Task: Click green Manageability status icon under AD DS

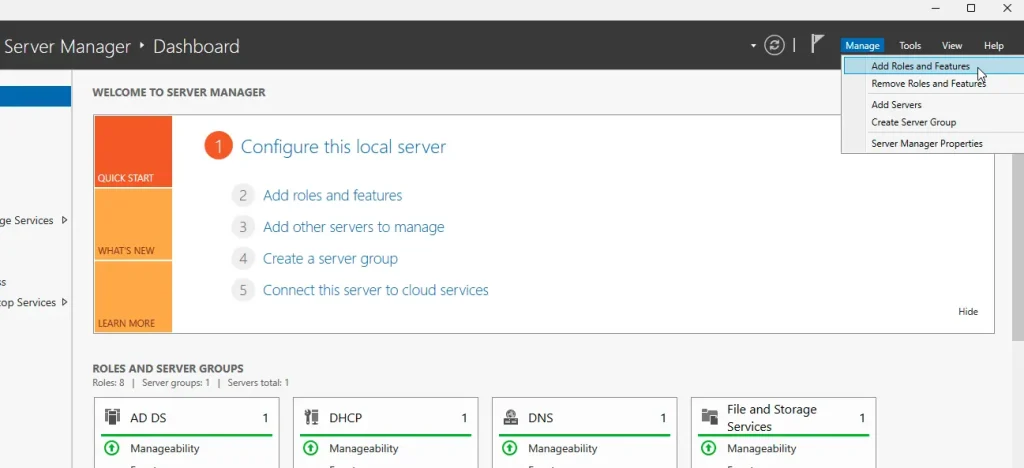Action: (x=110, y=449)
